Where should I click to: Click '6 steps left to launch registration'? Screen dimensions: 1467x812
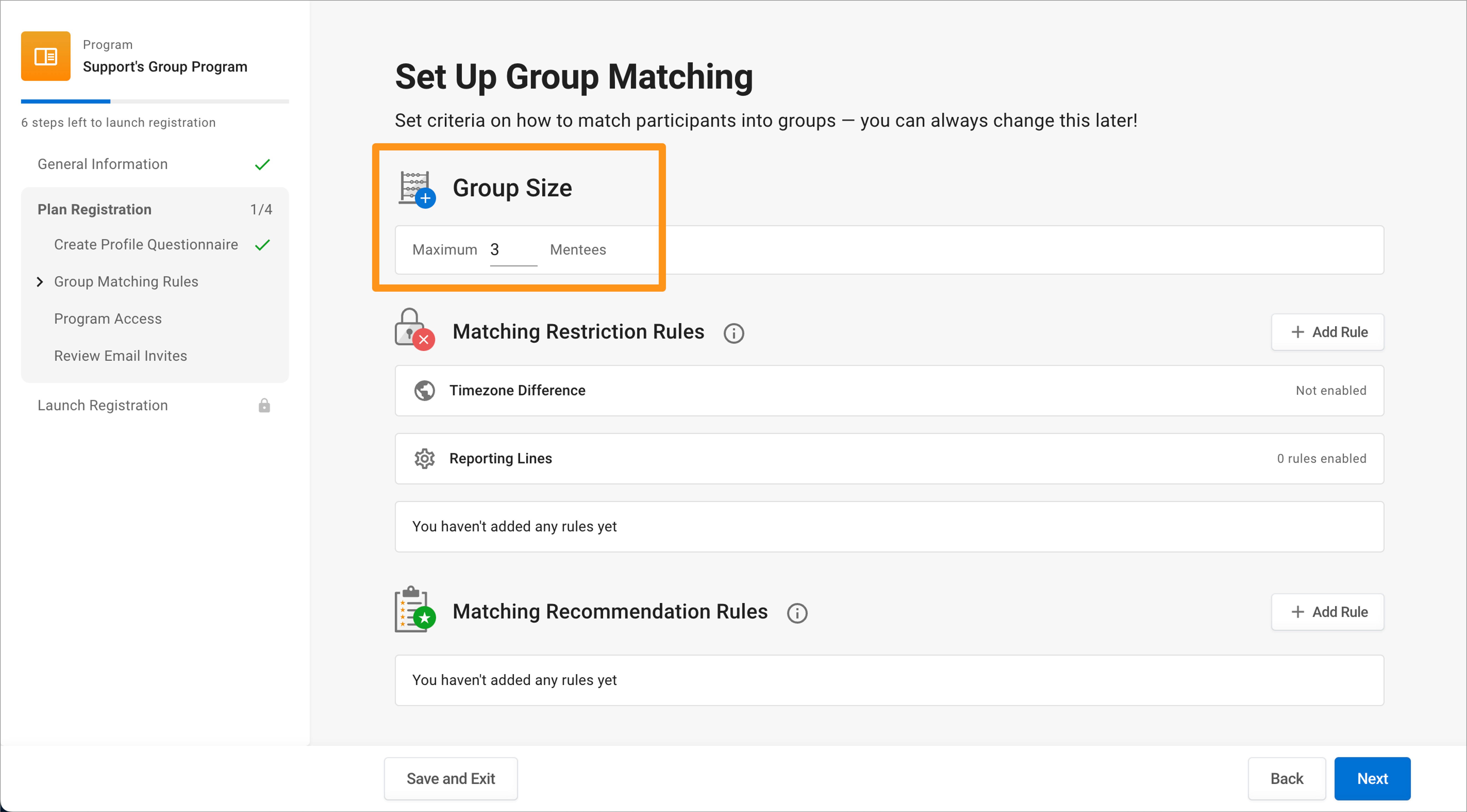pyautogui.click(x=118, y=122)
